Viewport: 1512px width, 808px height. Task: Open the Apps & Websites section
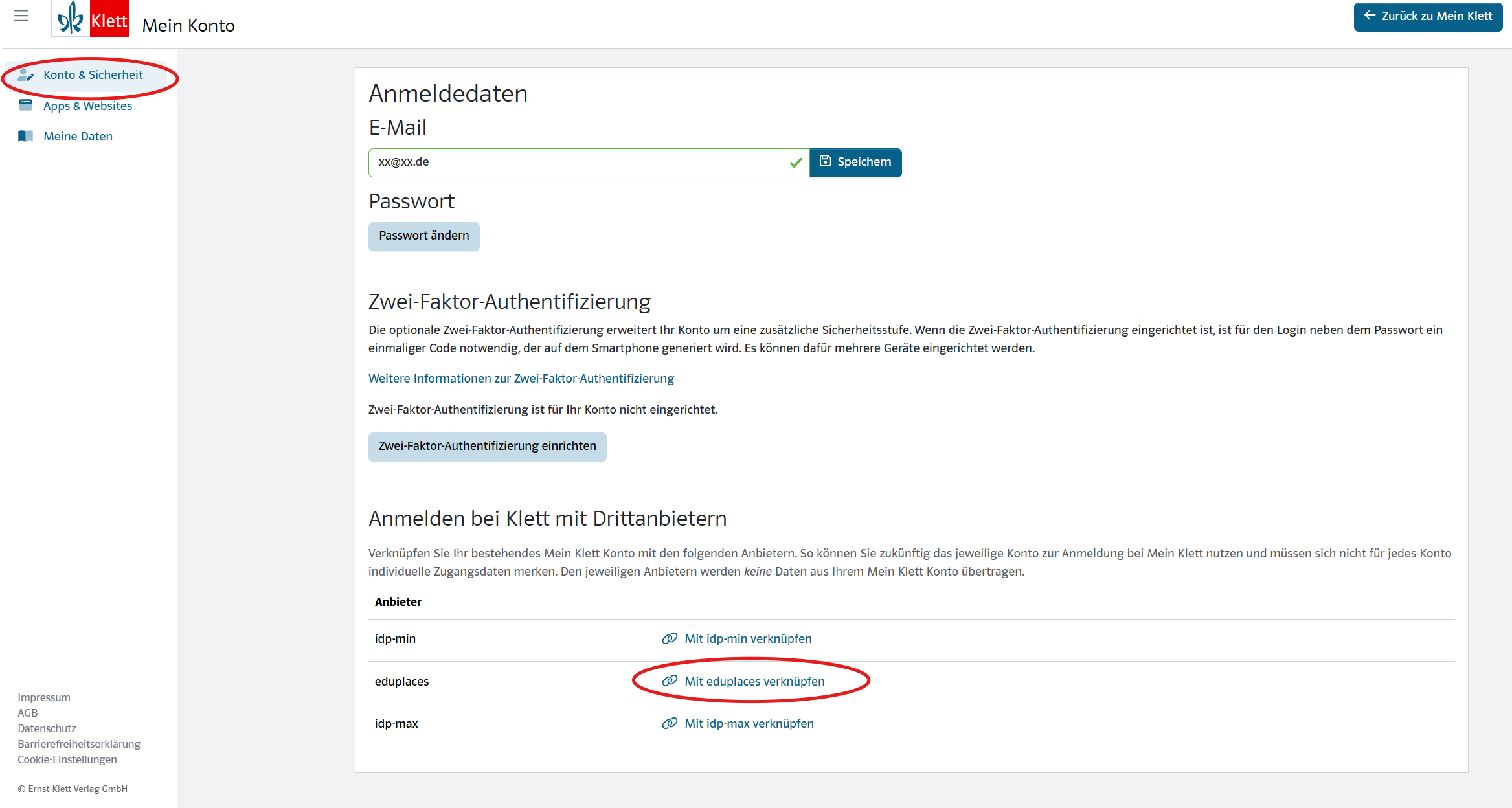click(87, 106)
